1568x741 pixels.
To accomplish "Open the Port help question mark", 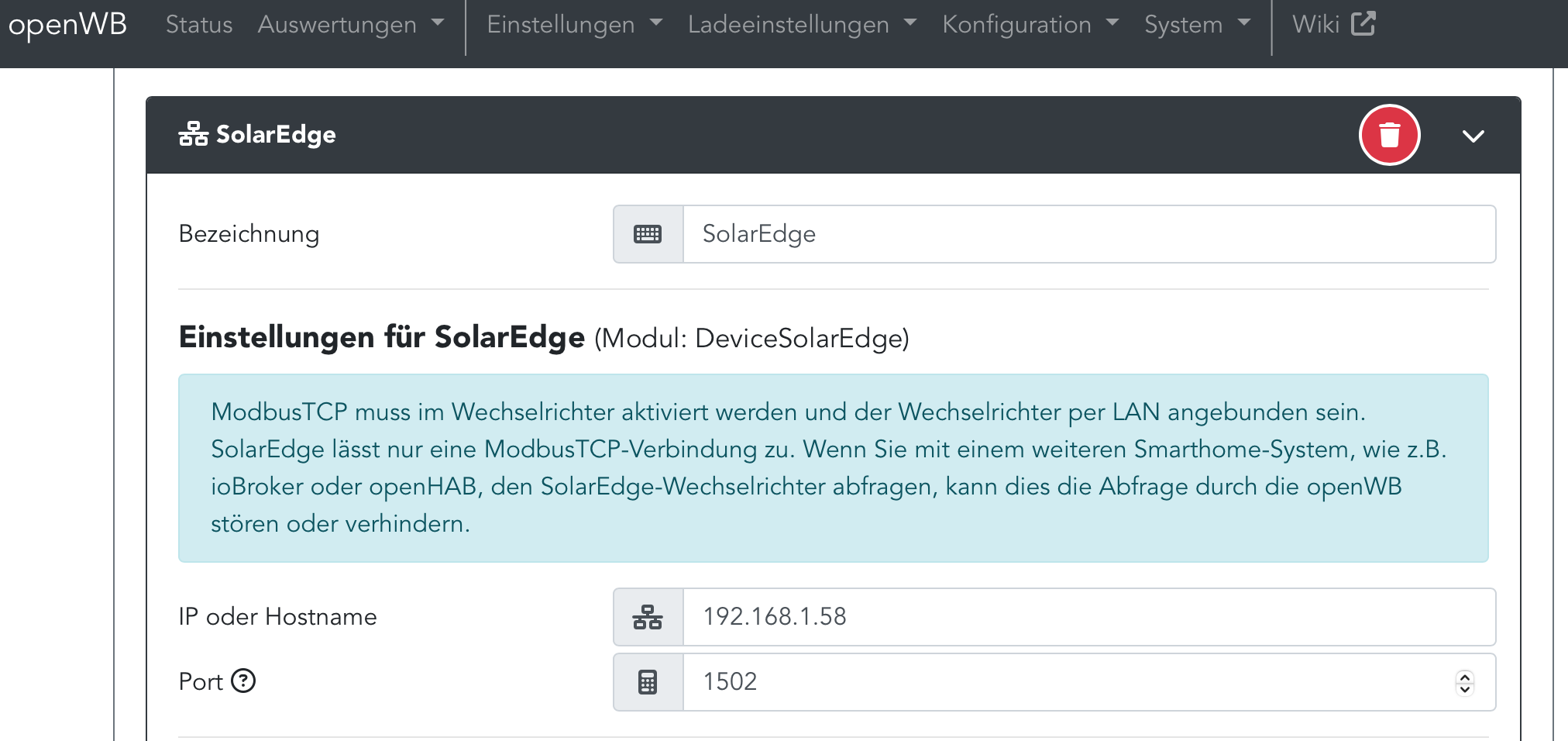I will click(243, 681).
